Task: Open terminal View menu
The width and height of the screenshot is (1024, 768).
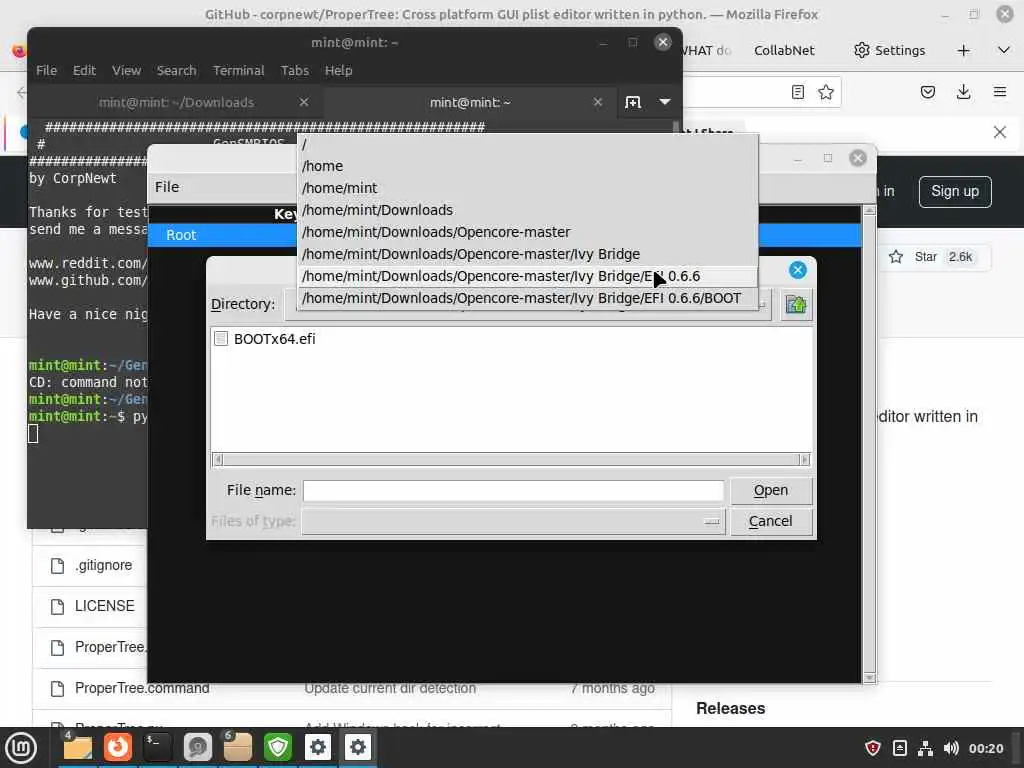Action: (126, 71)
